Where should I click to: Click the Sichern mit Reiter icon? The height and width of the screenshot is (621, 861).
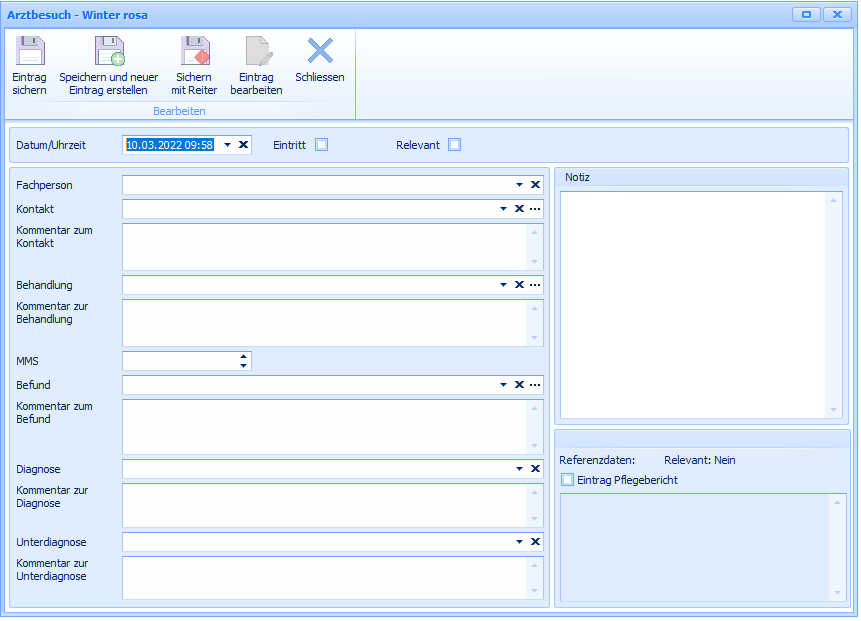(x=194, y=52)
